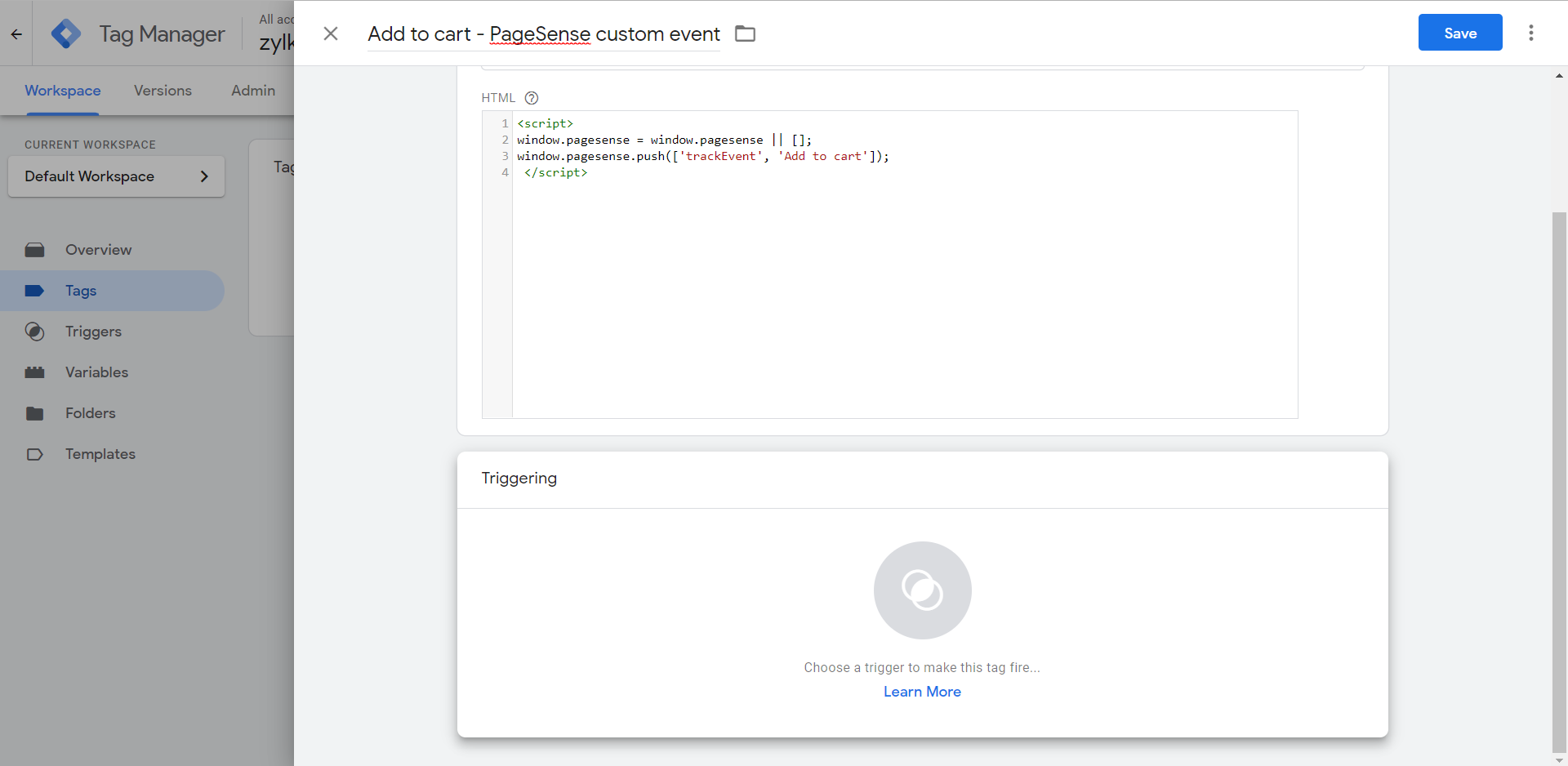1568x766 pixels.
Task: Open the Learn More link
Action: (922, 692)
